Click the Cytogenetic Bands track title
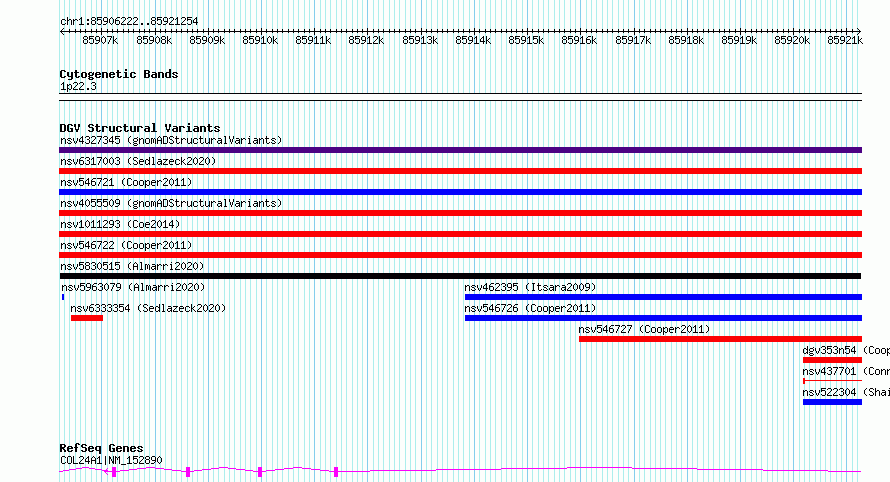The height and width of the screenshot is (482, 890). coord(119,74)
